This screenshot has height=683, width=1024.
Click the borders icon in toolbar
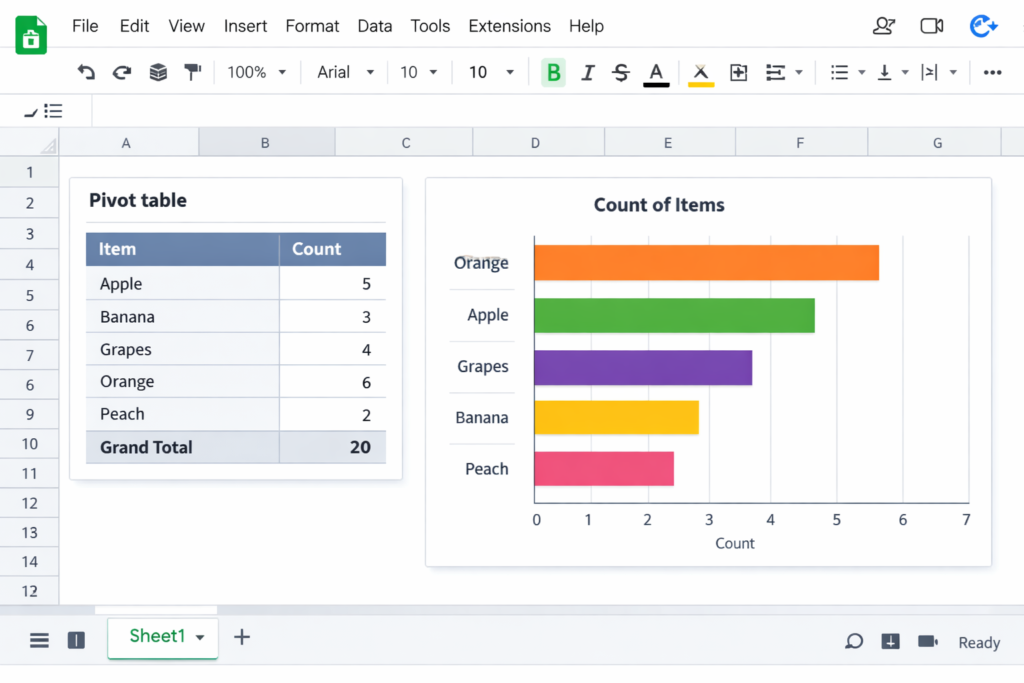[739, 72]
